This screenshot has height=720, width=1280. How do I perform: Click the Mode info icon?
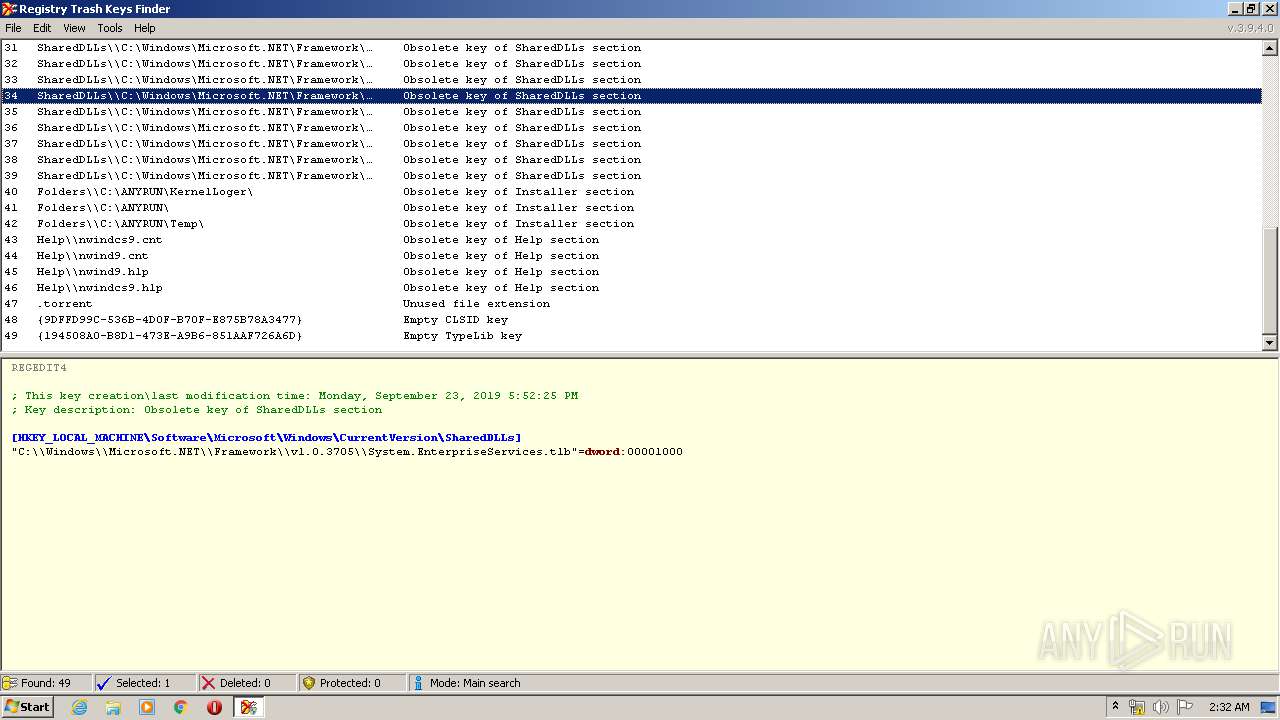(x=418, y=683)
